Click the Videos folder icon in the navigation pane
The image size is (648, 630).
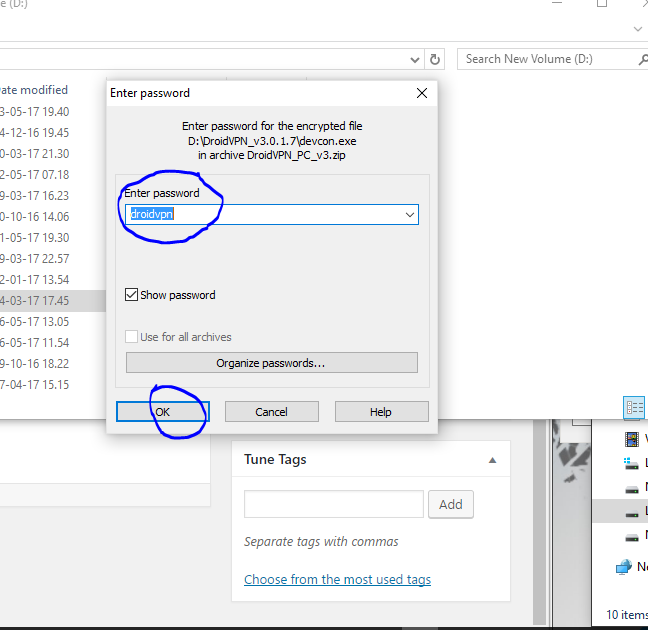click(632, 439)
